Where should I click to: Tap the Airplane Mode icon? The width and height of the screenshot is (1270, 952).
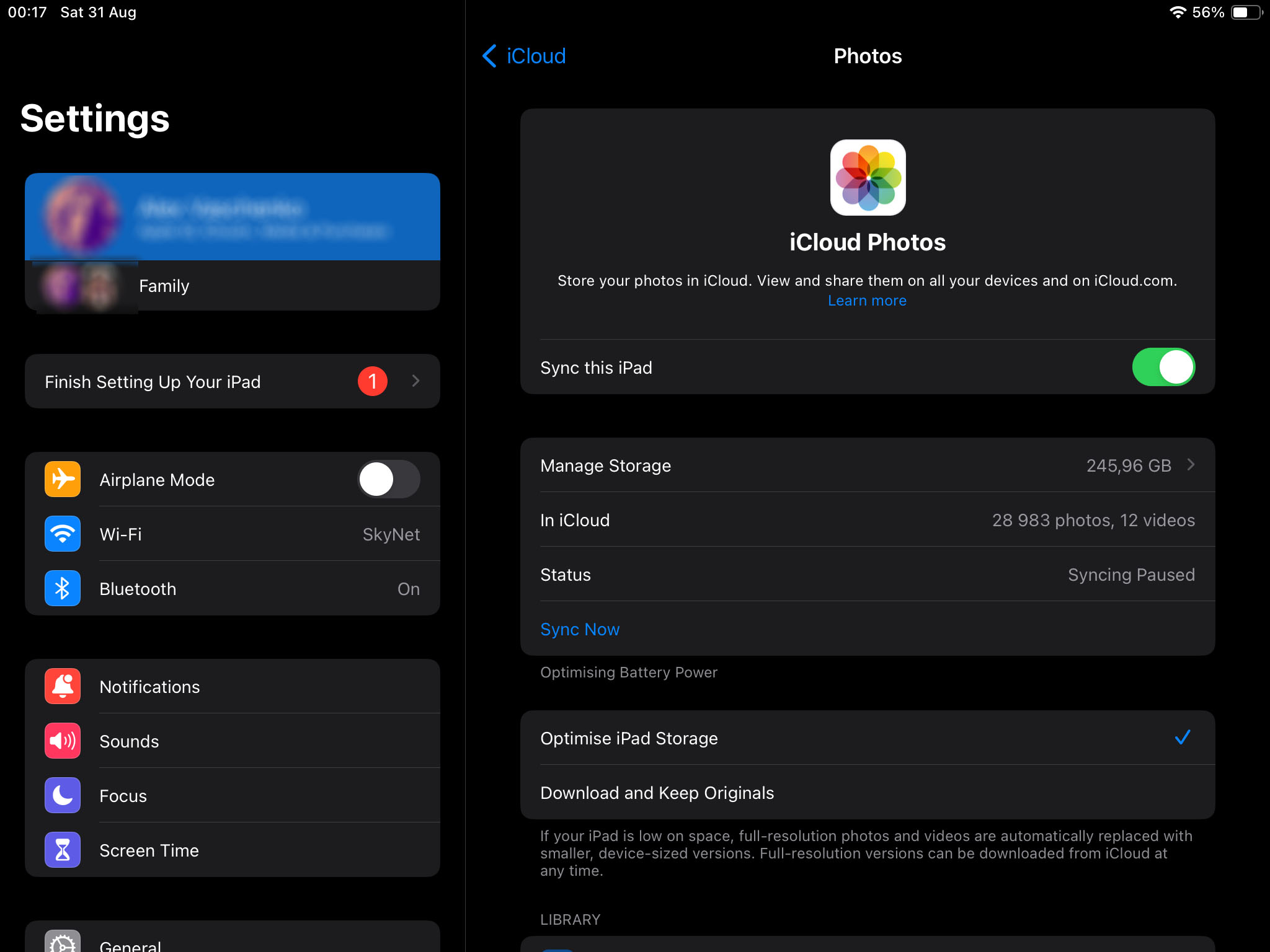coord(62,479)
